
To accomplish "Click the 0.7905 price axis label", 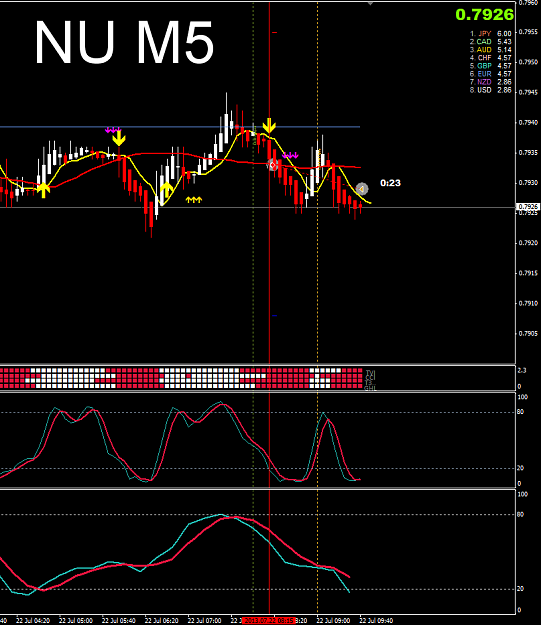I will (x=529, y=334).
